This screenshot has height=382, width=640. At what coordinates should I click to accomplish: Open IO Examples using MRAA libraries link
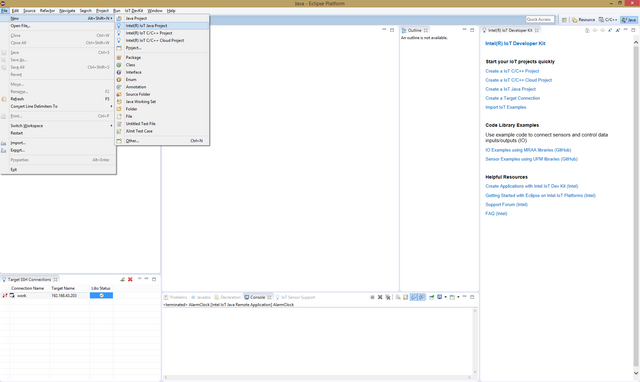click(528, 150)
